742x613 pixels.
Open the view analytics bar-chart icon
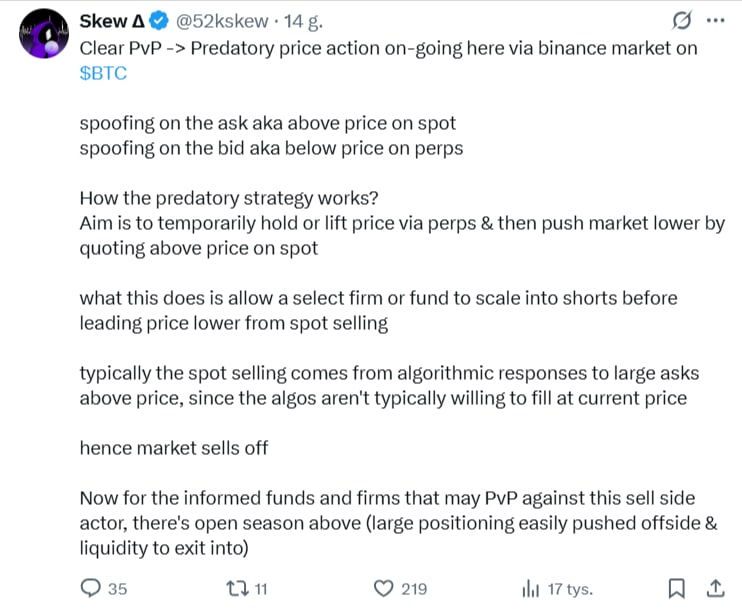point(531,588)
